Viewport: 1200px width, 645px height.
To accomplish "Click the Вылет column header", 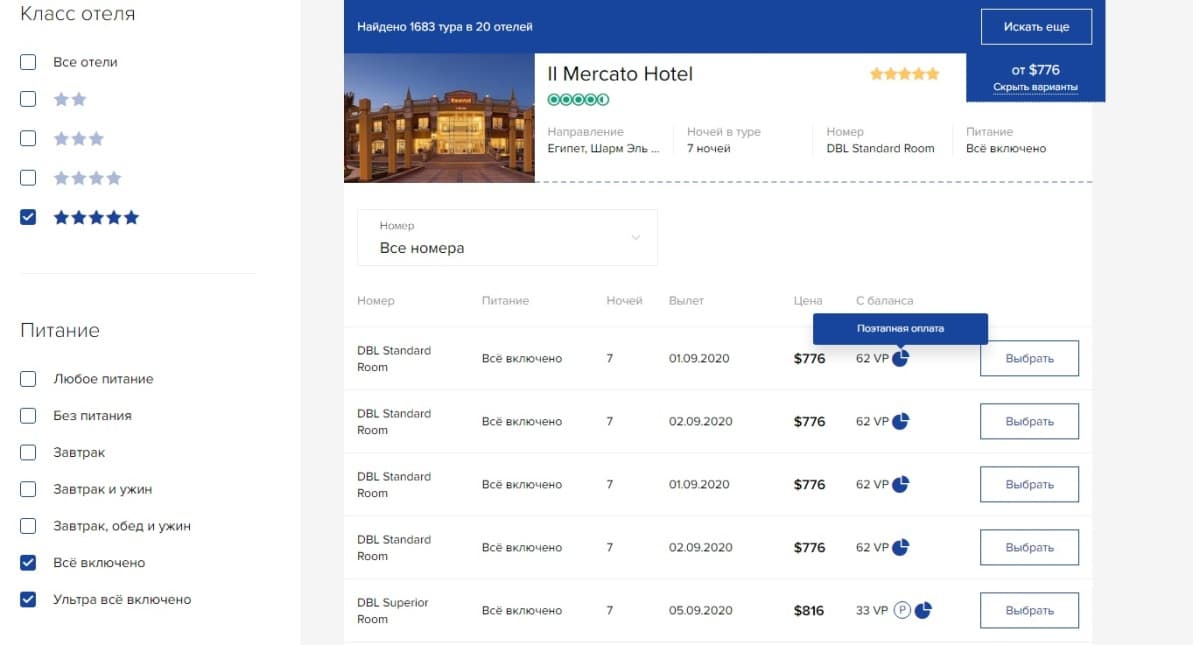I will click(686, 300).
